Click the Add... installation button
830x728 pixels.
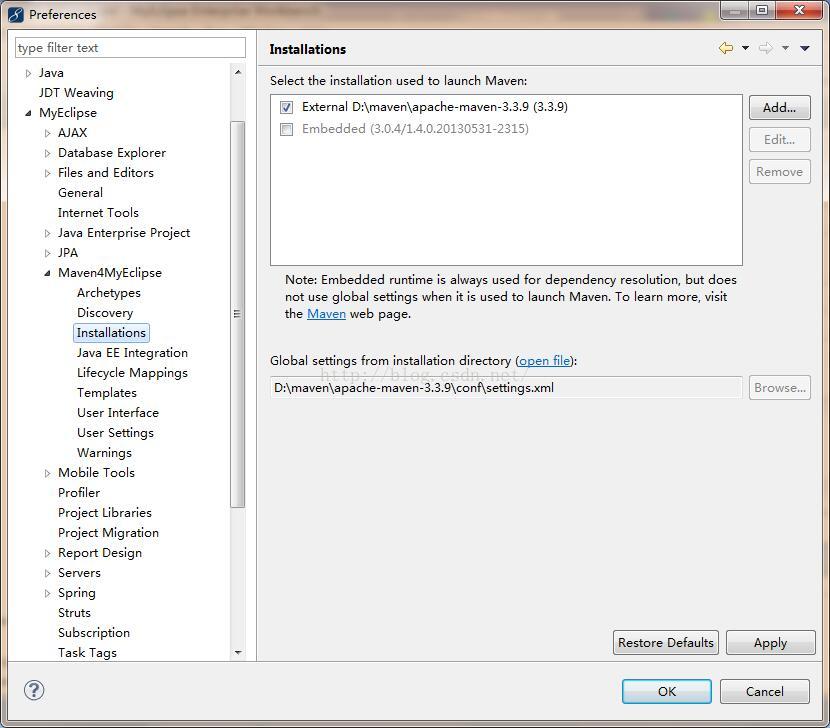pos(779,107)
